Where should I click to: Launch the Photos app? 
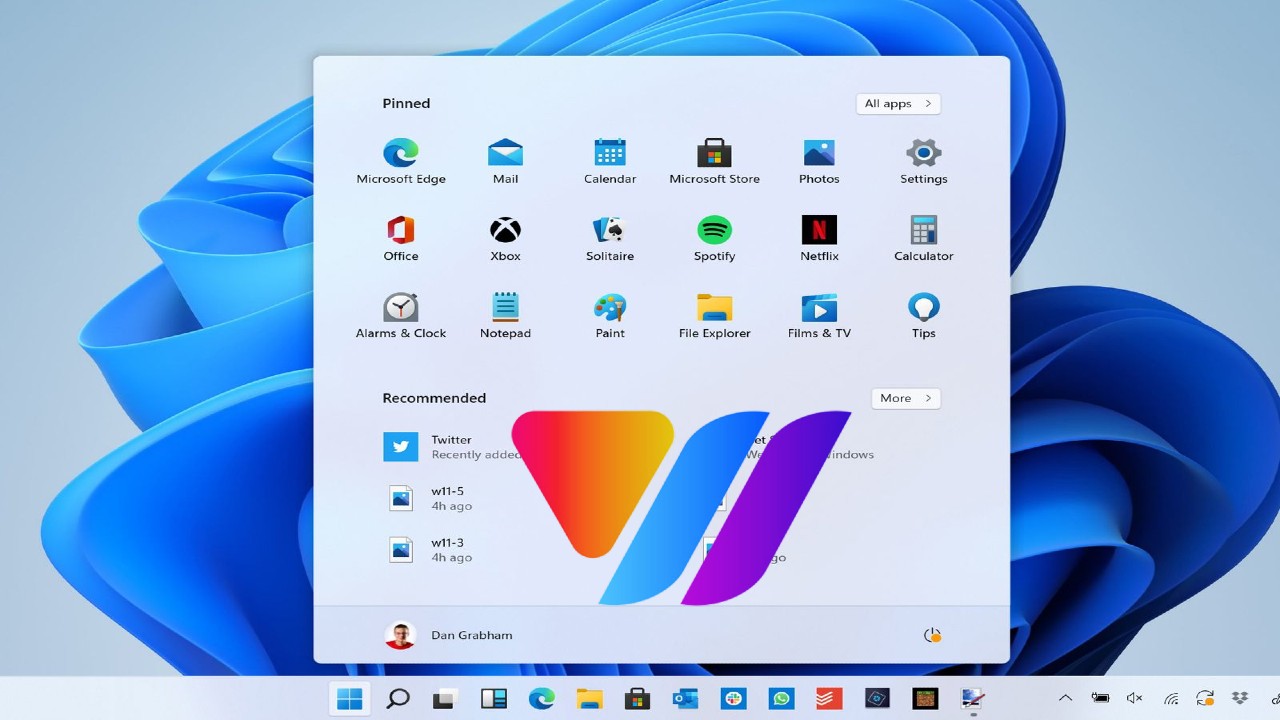[x=819, y=162]
